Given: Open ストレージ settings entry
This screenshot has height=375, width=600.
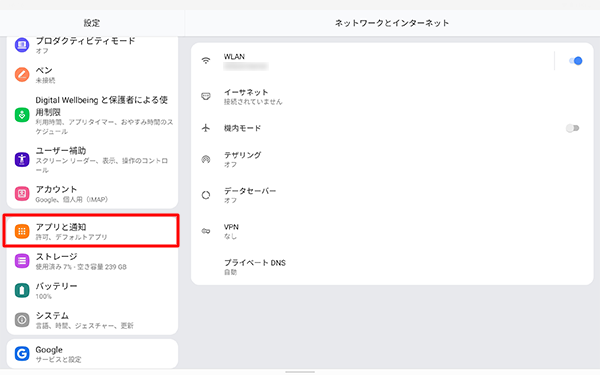Looking at the screenshot, I should (x=92, y=261).
